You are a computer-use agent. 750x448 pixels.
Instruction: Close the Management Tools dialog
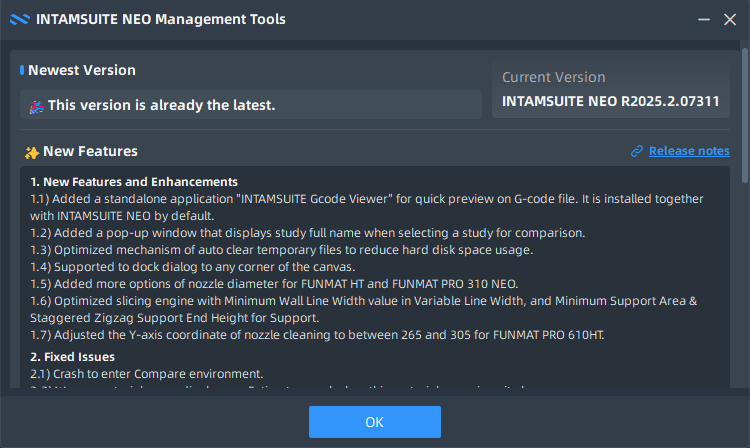click(730, 20)
